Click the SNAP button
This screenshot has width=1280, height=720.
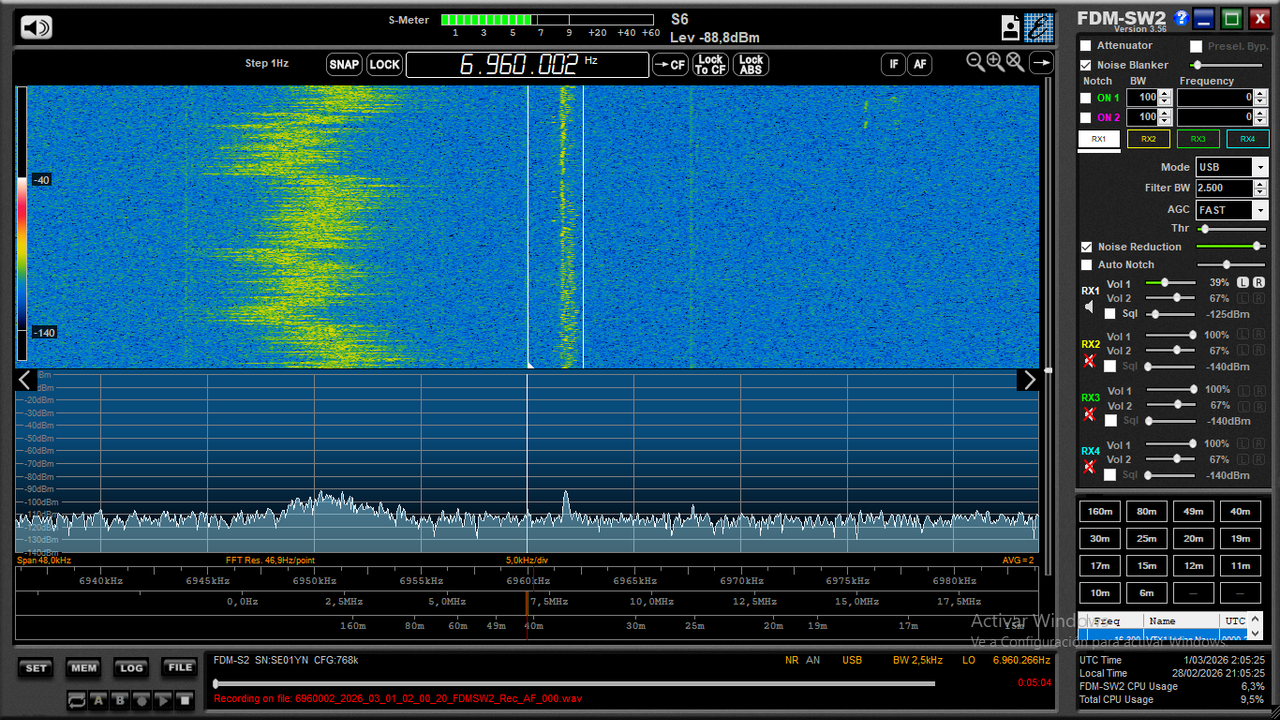pos(344,64)
